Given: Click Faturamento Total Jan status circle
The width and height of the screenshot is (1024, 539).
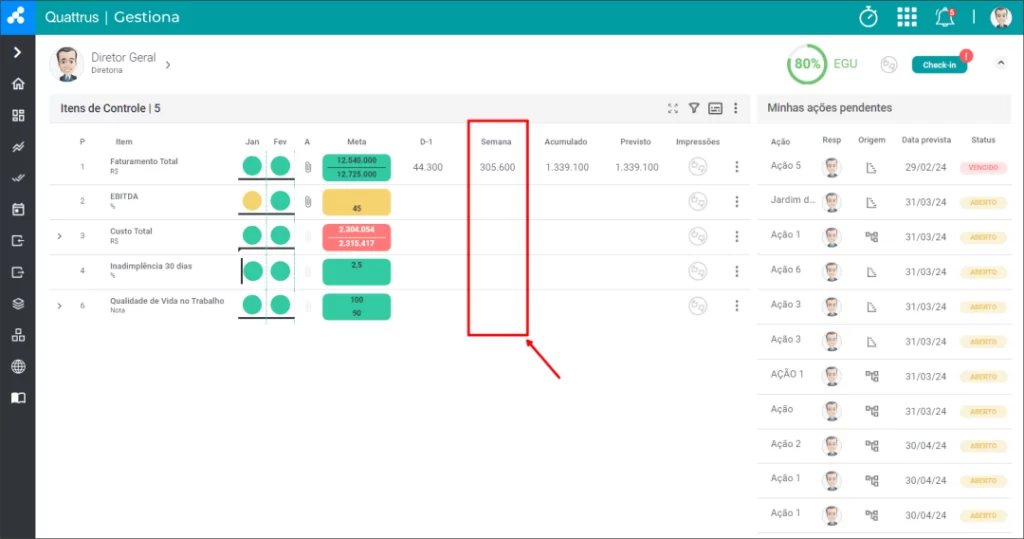Looking at the screenshot, I should click(252, 166).
